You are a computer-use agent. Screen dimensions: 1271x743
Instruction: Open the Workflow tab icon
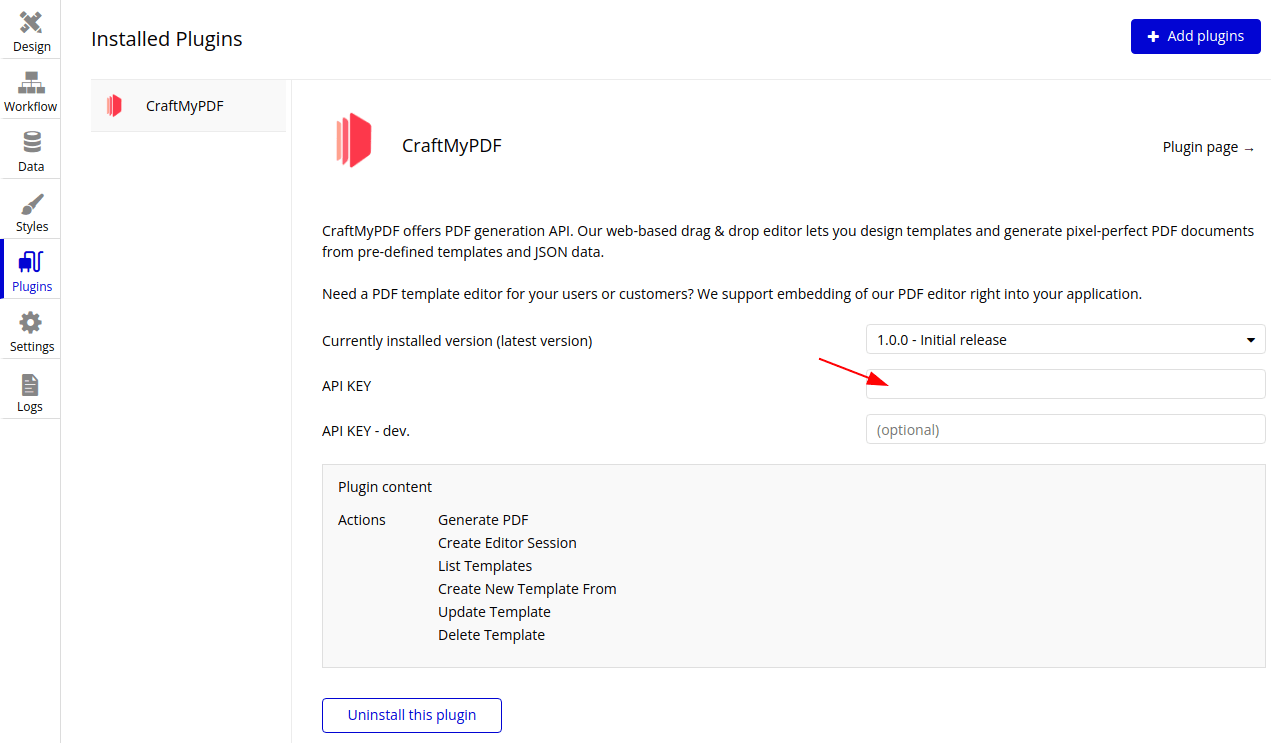31,83
